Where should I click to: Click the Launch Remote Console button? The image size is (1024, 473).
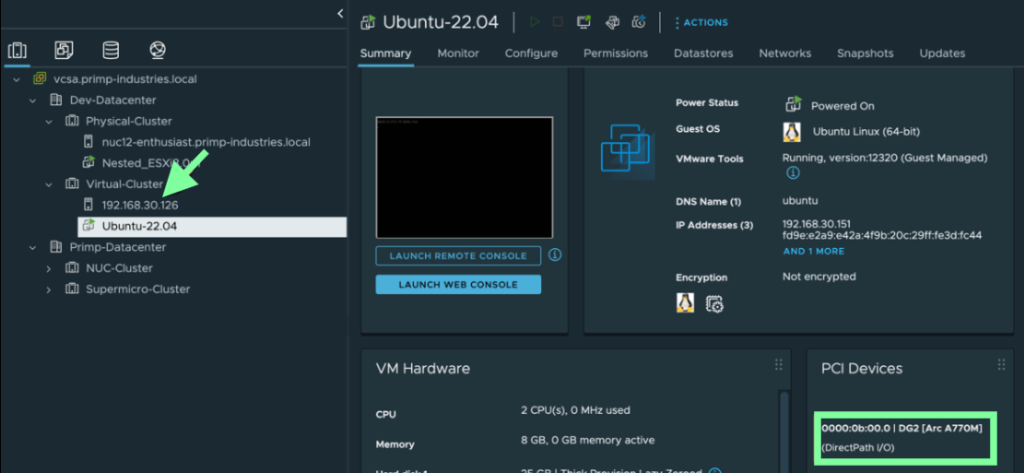coord(458,256)
